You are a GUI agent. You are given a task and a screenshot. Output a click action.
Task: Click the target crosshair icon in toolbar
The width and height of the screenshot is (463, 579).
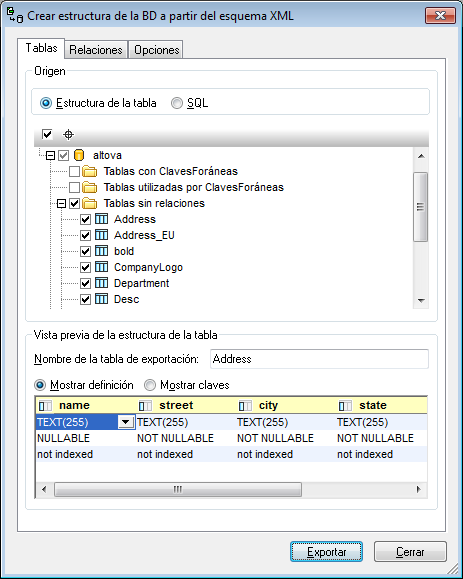click(x=68, y=134)
